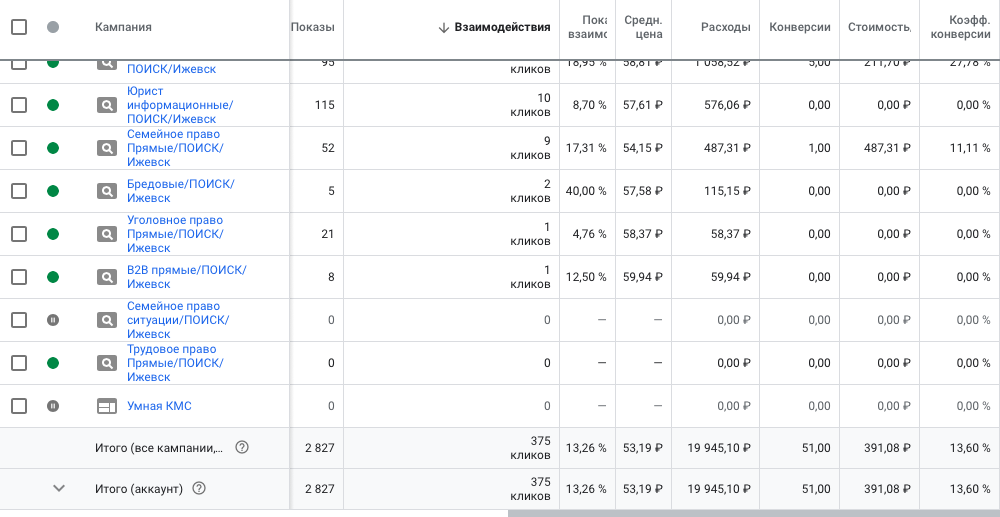The width and height of the screenshot is (1000, 517).
Task: Click green status dot for Трудовое право Прямые
Action: [x=53, y=363]
